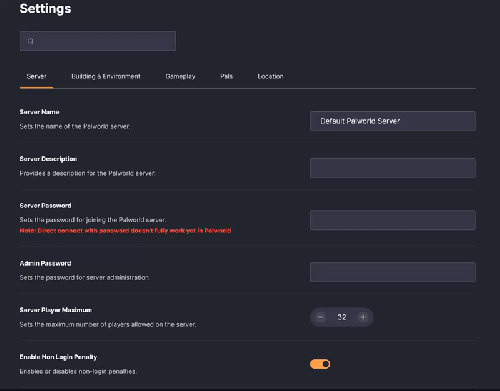
Task: Decrease Server Player Maximum with minus
Action: 320,317
